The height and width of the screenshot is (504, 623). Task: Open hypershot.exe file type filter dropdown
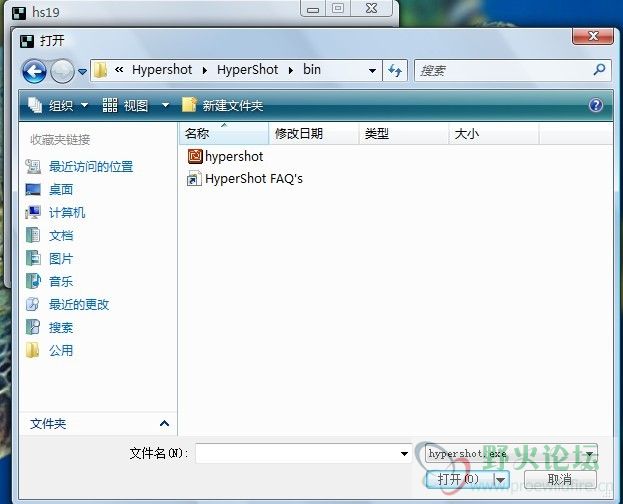tap(511, 454)
